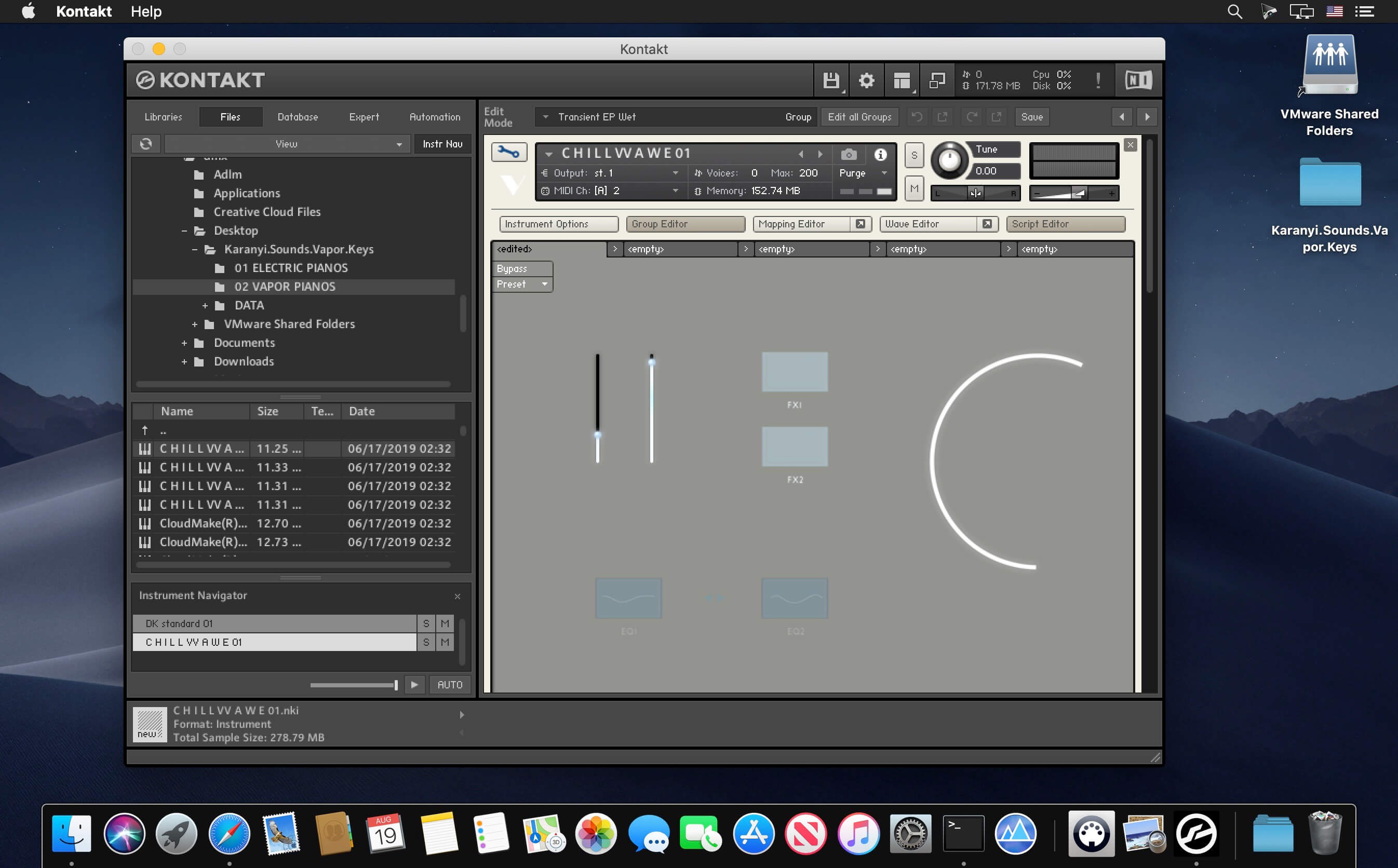This screenshot has height=868, width=1398.
Task: Remove instrument with the X button
Action: (1130, 145)
